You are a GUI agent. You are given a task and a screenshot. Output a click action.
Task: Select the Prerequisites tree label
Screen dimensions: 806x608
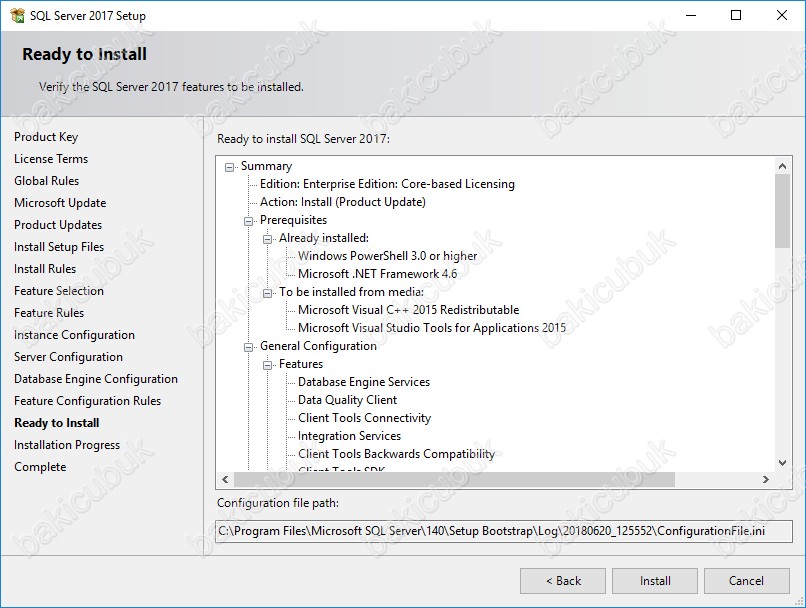coord(294,220)
